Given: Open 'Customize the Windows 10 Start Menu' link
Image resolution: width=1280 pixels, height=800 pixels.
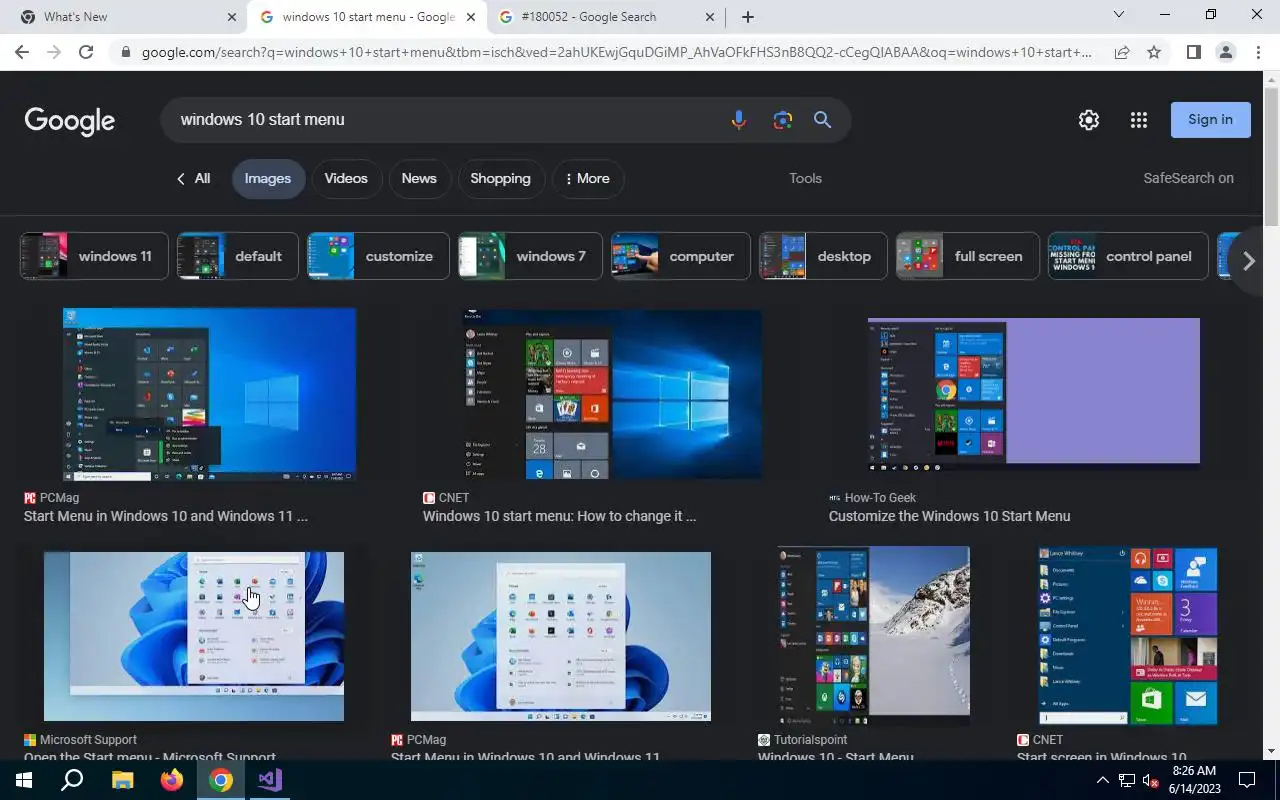Looking at the screenshot, I should tap(949, 517).
